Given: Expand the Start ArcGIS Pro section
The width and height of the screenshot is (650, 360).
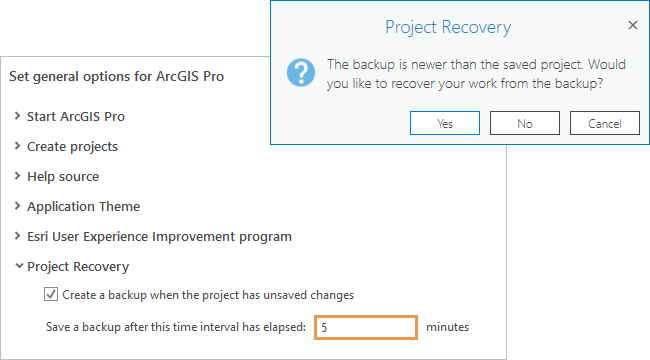Looking at the screenshot, I should pos(17,116).
